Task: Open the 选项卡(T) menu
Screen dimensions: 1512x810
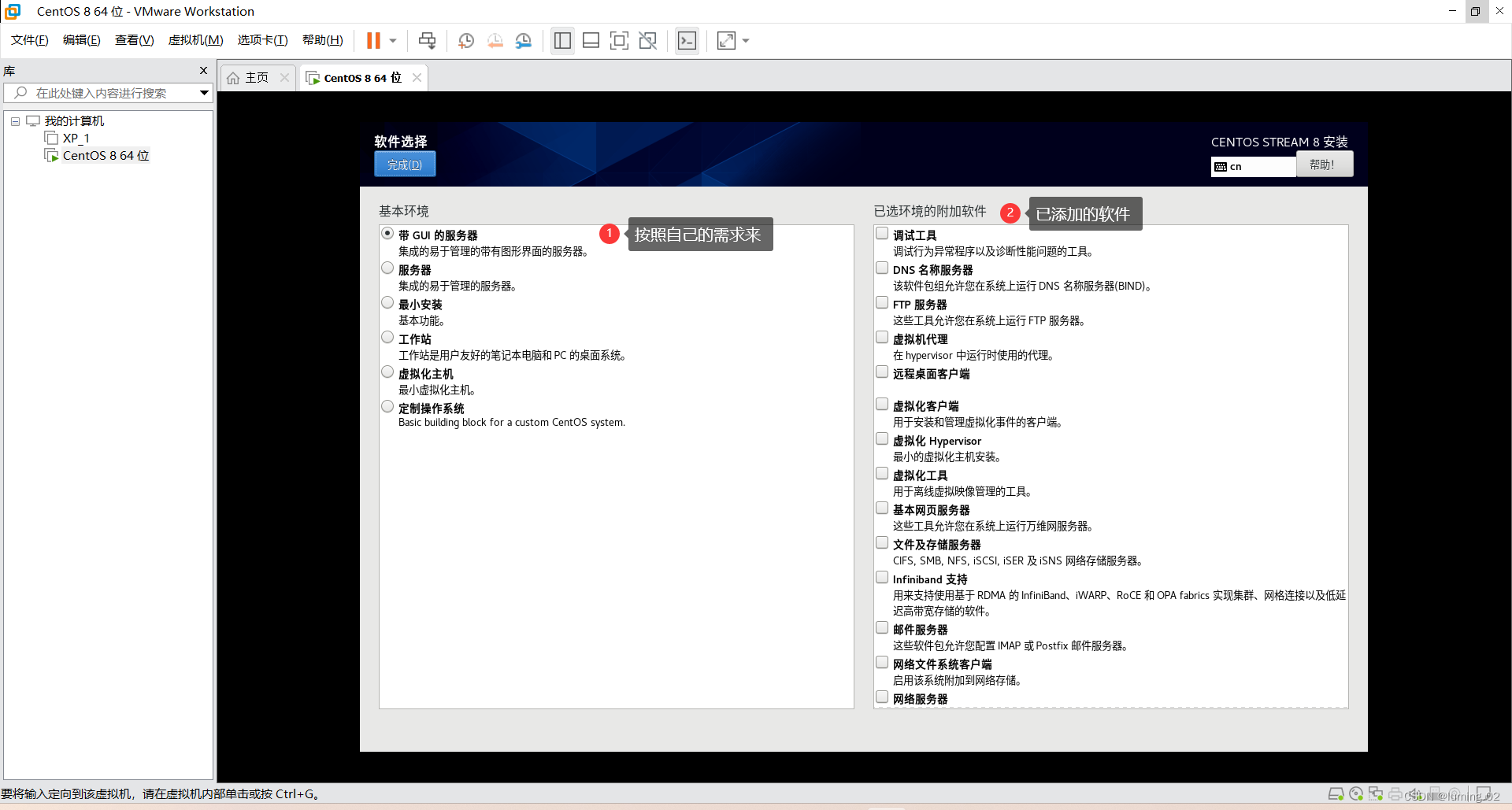Action: tap(263, 40)
